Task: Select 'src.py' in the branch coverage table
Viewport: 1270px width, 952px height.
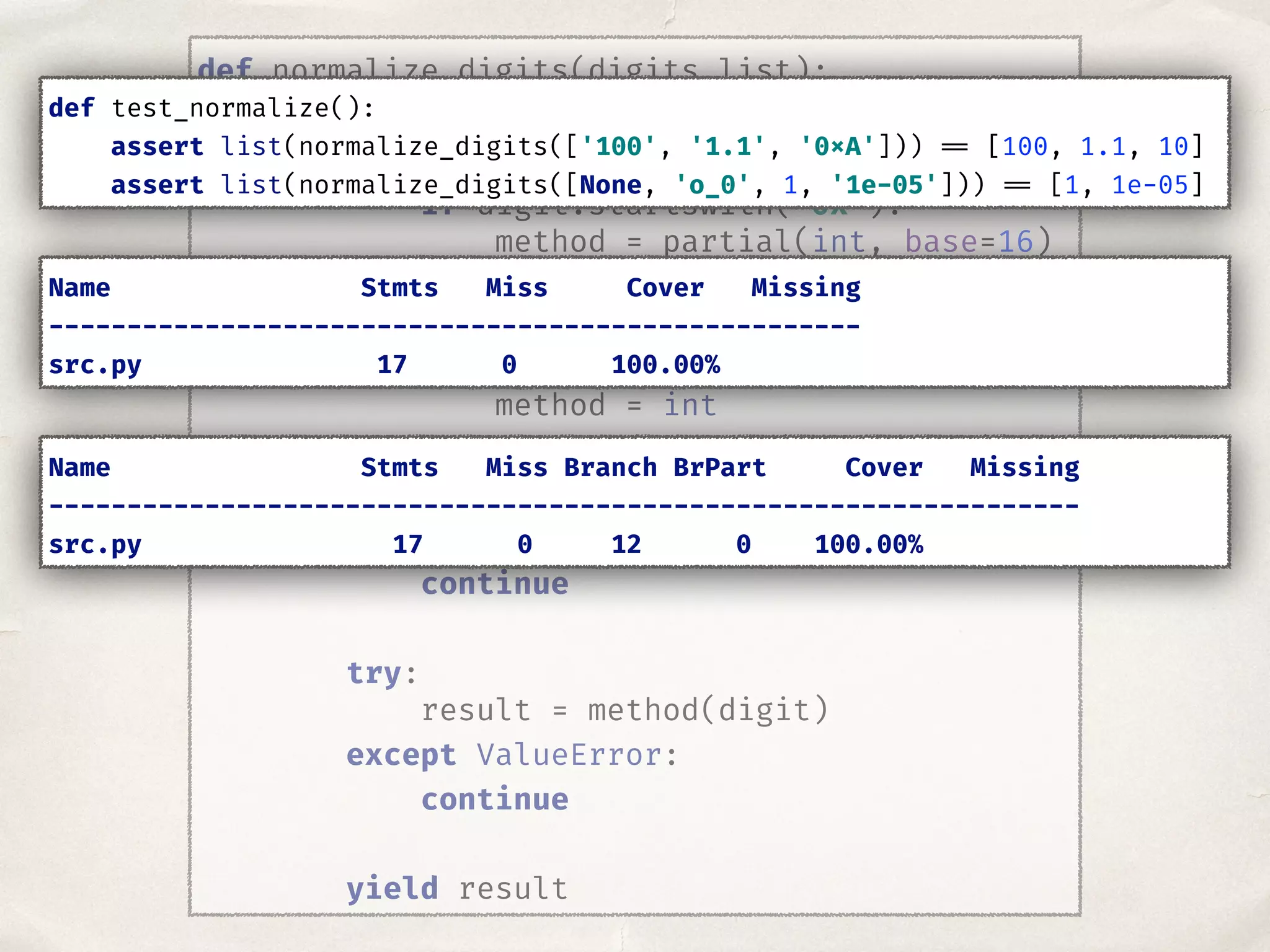Action: (95, 545)
